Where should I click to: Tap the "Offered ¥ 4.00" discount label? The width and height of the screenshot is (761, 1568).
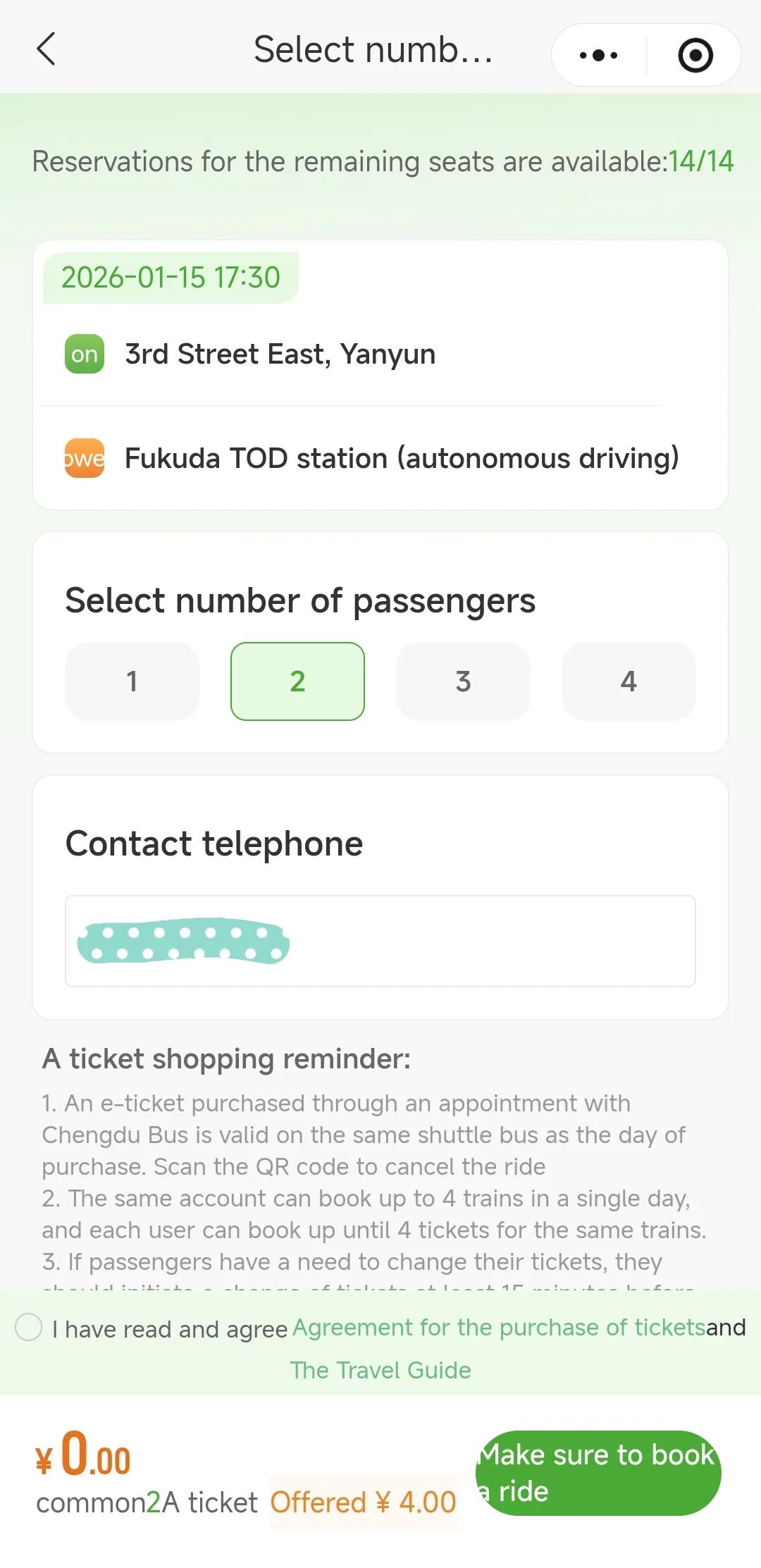click(x=363, y=1502)
